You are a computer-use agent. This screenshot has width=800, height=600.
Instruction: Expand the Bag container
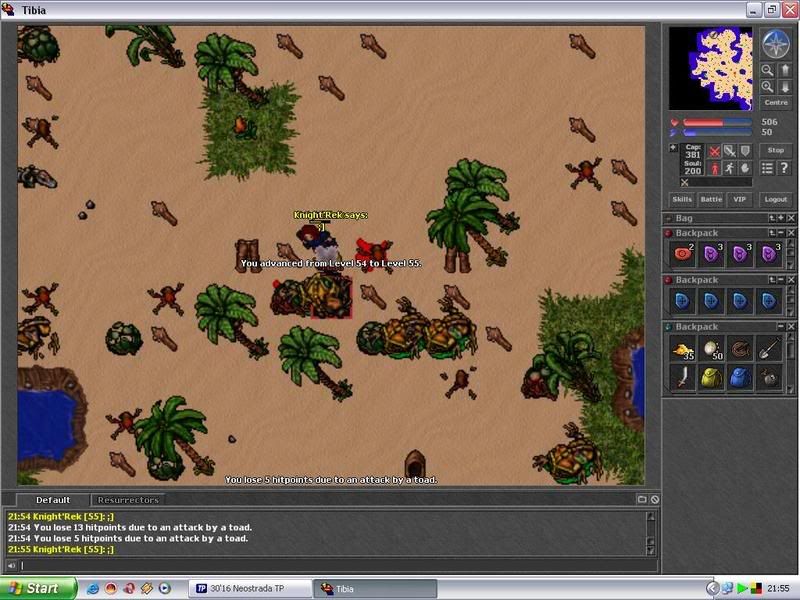pos(781,218)
